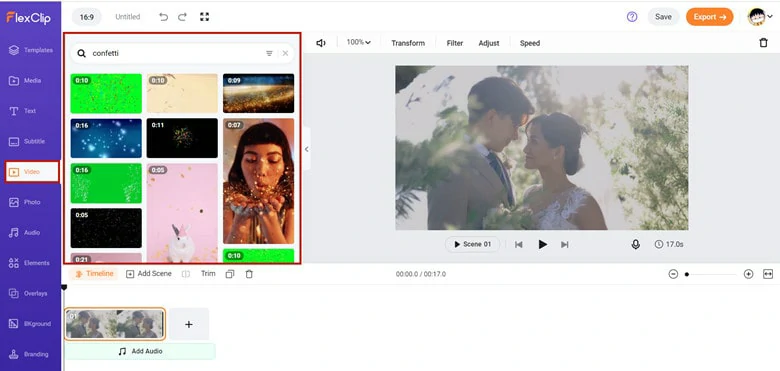Collapse the side panel arrow
780x371 pixels.
point(306,149)
